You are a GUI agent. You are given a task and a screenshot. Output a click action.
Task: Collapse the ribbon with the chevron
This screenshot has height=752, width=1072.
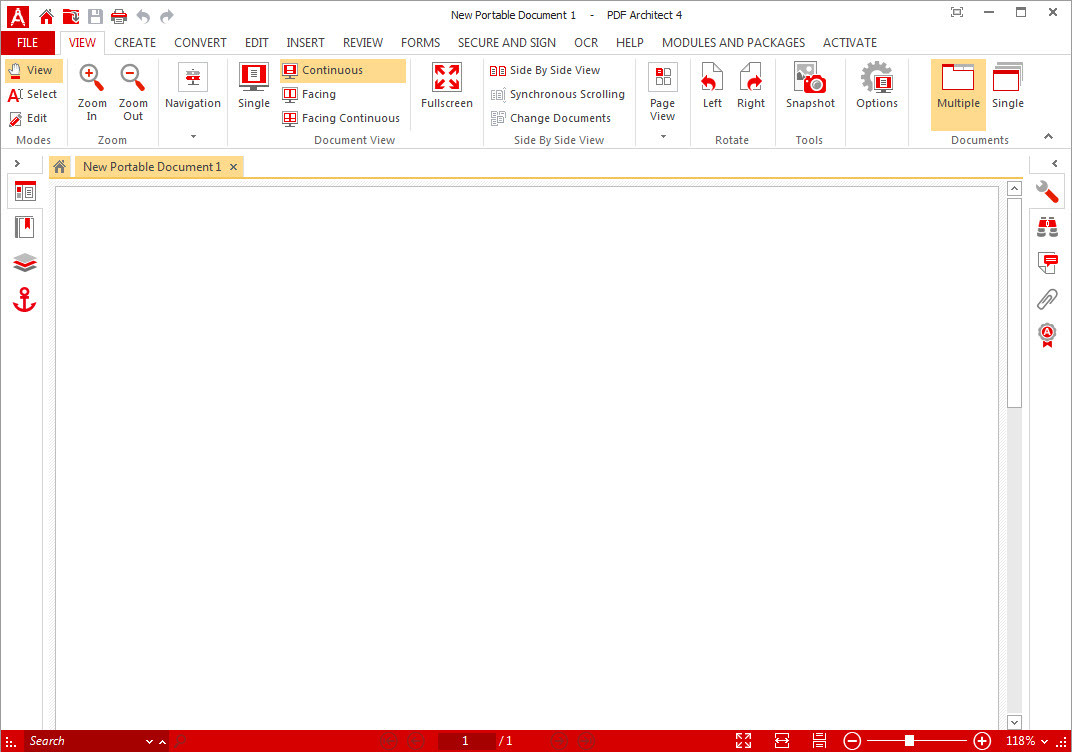point(1048,137)
